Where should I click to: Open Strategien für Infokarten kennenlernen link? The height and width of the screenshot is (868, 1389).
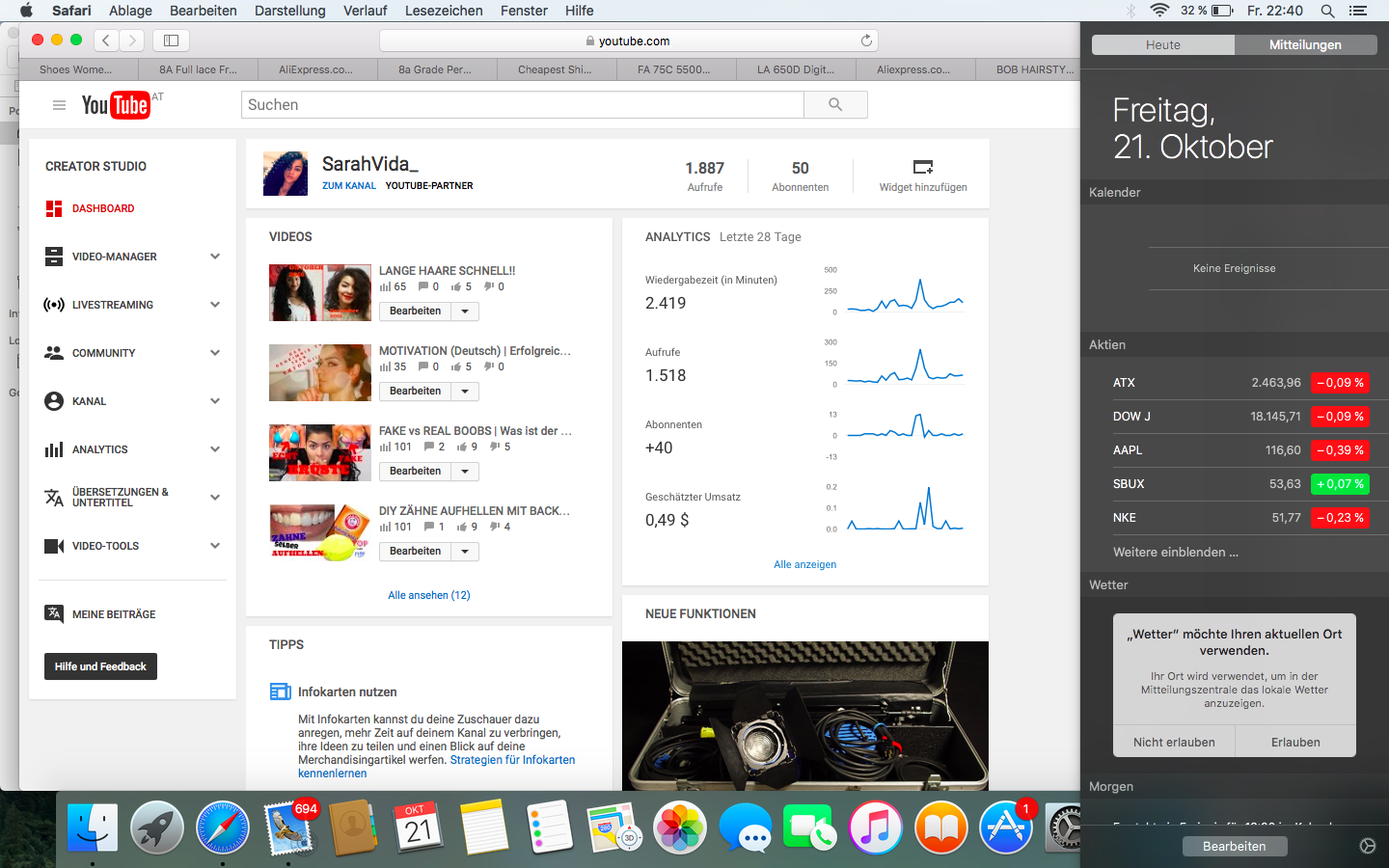pyautogui.click(x=436, y=767)
